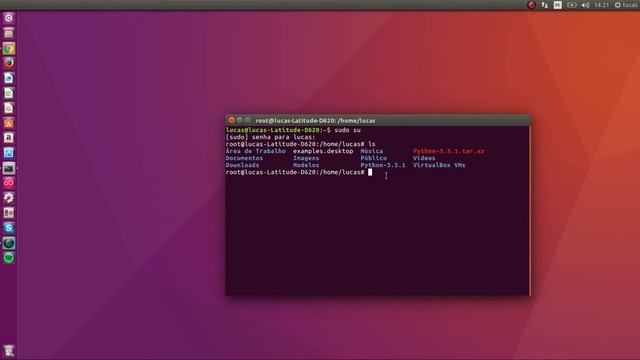Viewport: 640px width, 360px height.
Task: Close the terminal window
Action: click(231, 120)
